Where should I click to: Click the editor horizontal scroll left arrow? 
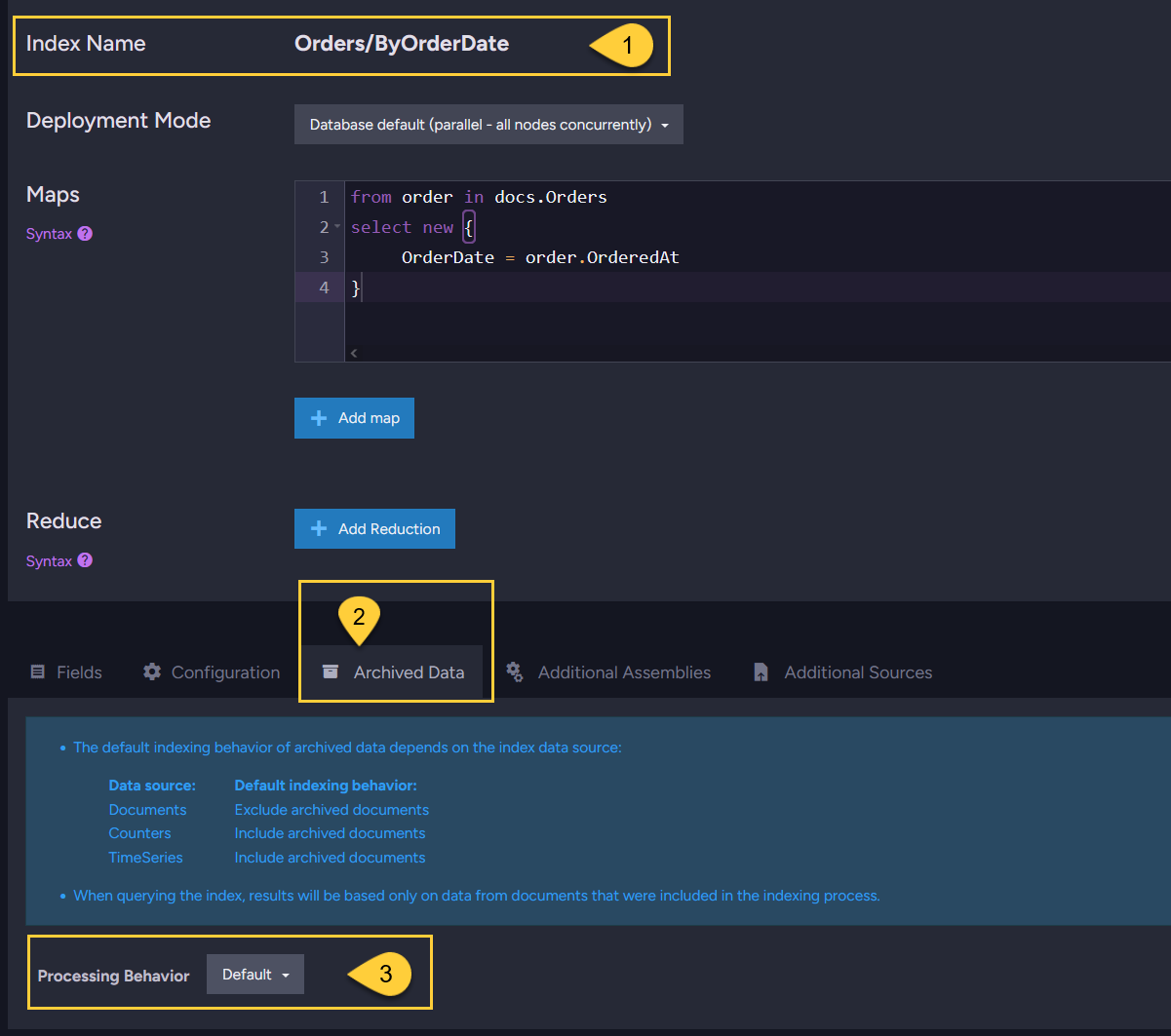click(x=353, y=353)
